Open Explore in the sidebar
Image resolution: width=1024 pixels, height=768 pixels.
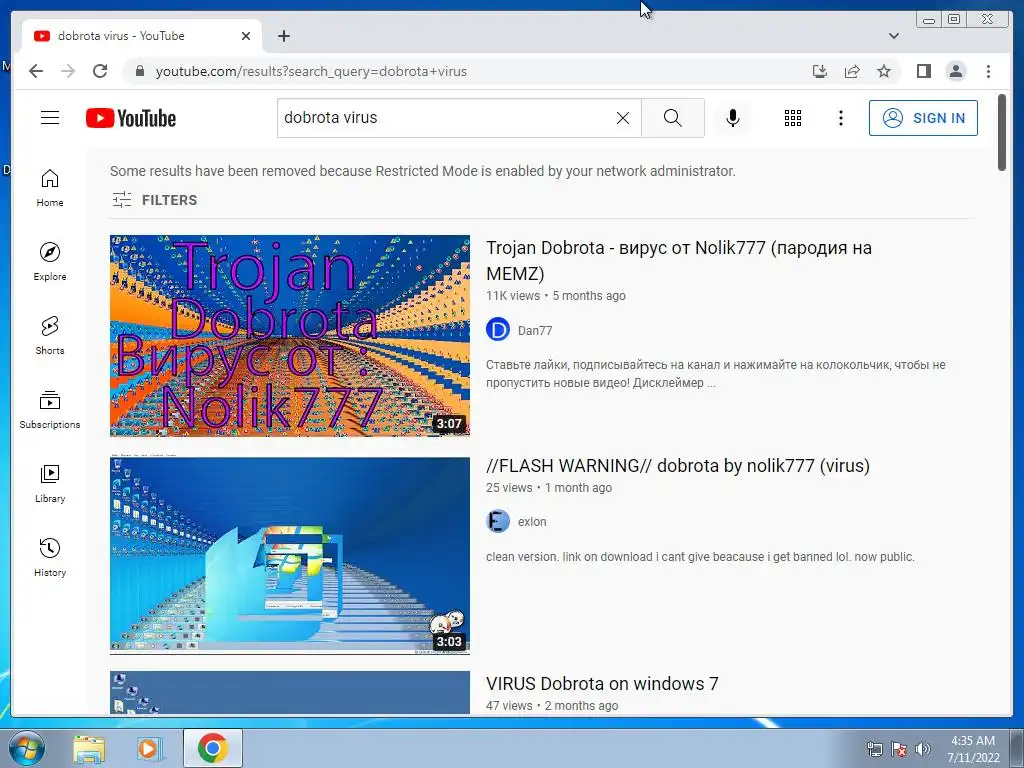[x=50, y=262]
